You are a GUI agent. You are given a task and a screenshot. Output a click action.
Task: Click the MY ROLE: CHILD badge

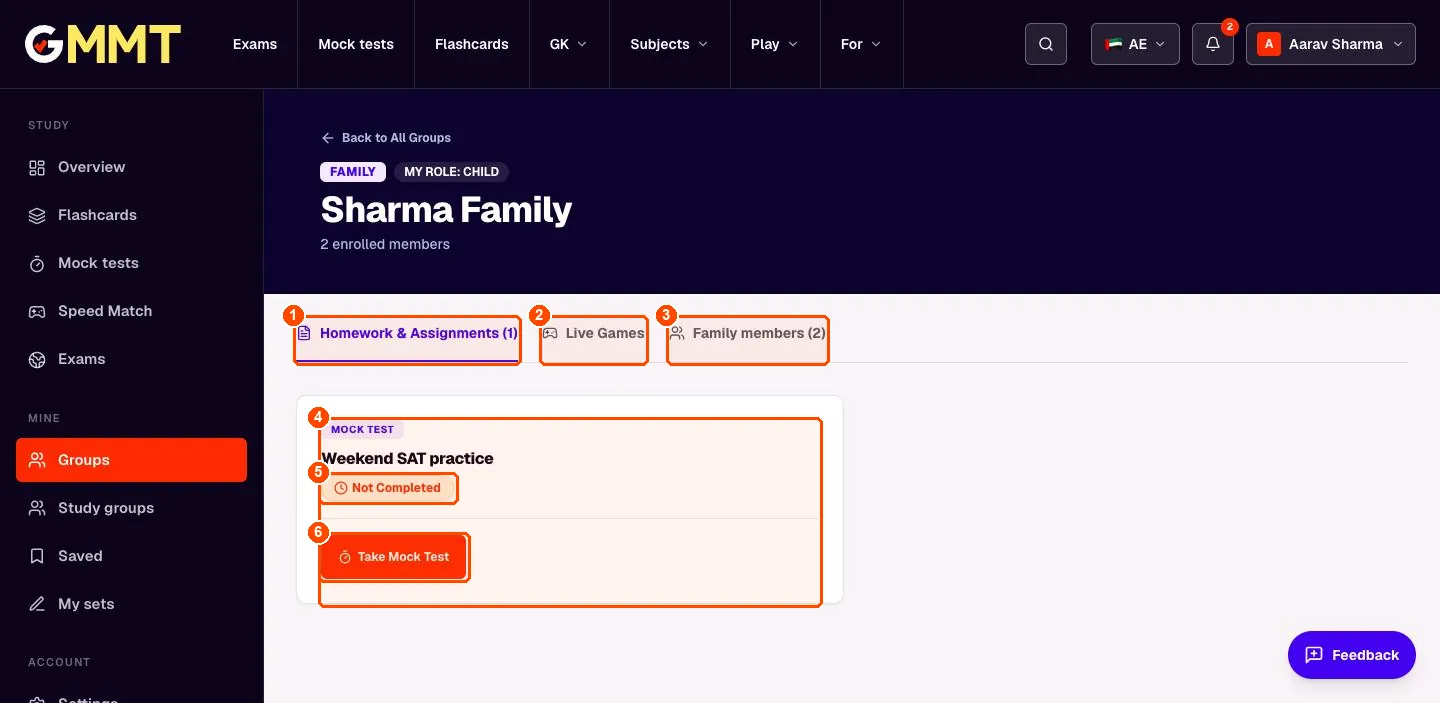pos(451,172)
